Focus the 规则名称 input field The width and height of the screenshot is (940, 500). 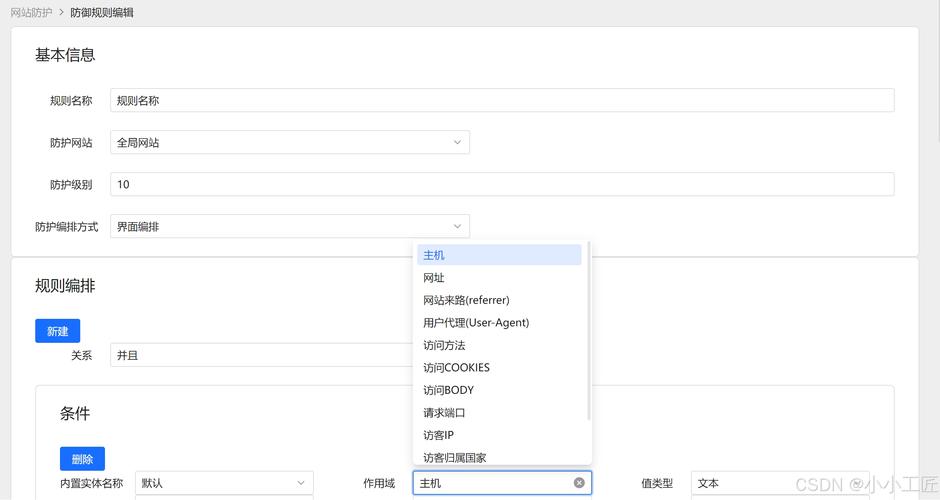pos(502,100)
